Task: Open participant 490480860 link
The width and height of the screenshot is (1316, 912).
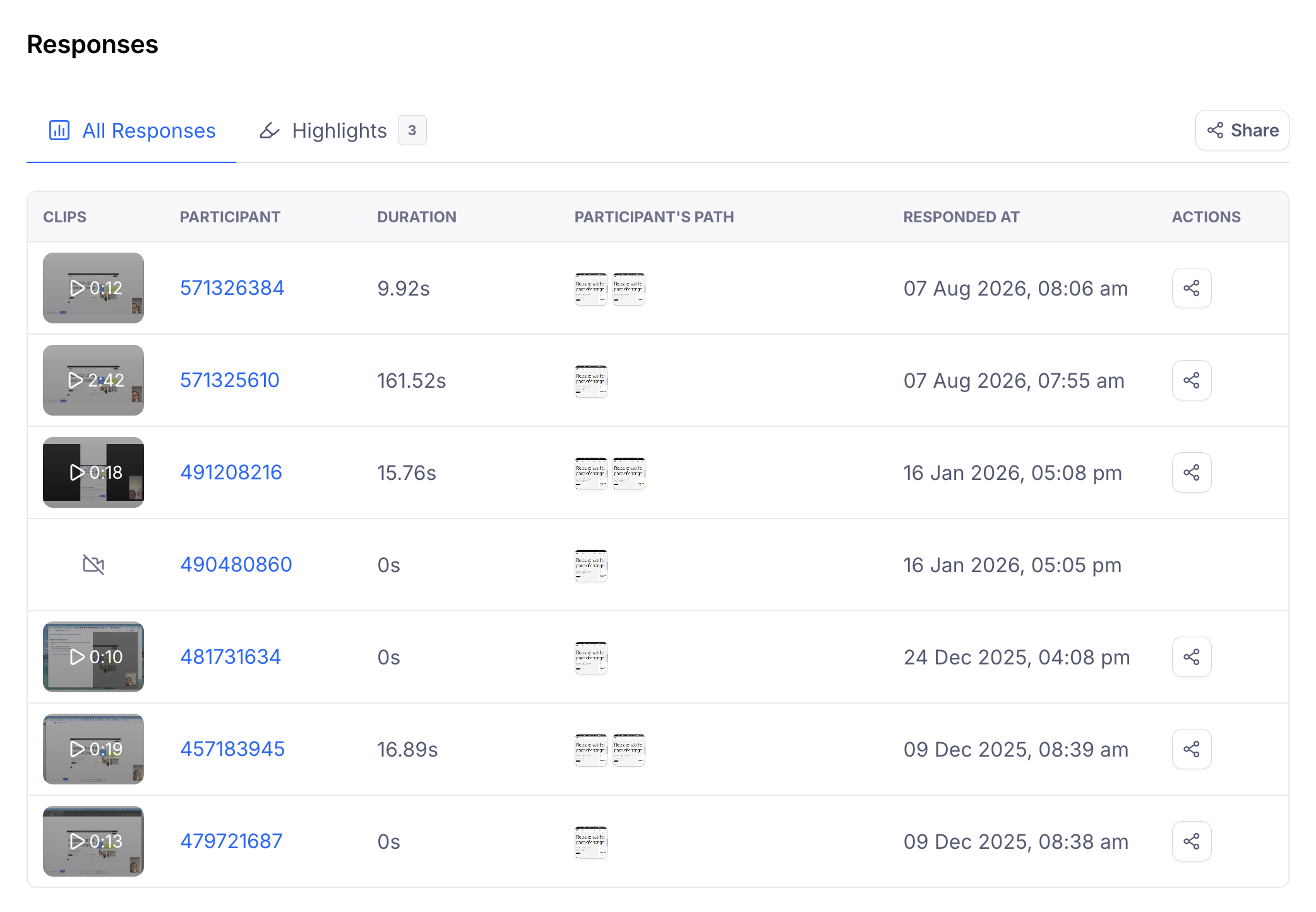Action: [x=236, y=564]
